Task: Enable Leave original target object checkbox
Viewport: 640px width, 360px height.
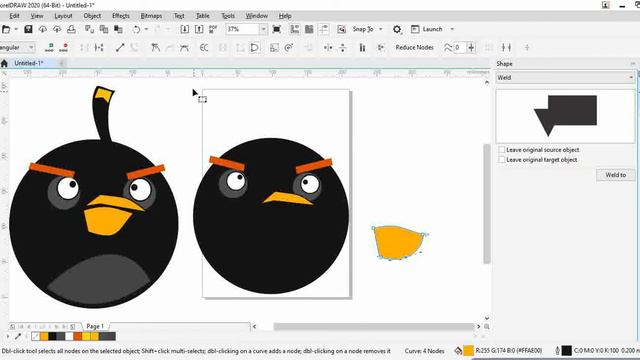Action: click(x=502, y=160)
